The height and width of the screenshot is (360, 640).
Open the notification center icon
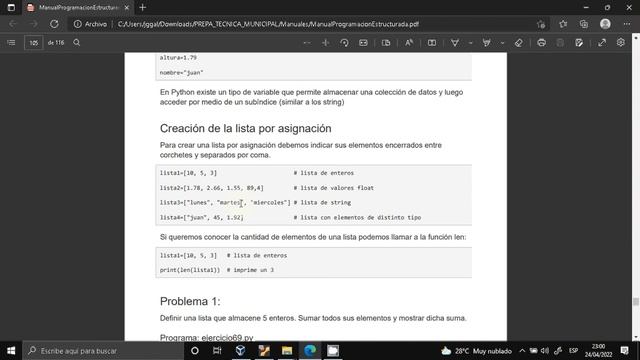click(x=624, y=351)
